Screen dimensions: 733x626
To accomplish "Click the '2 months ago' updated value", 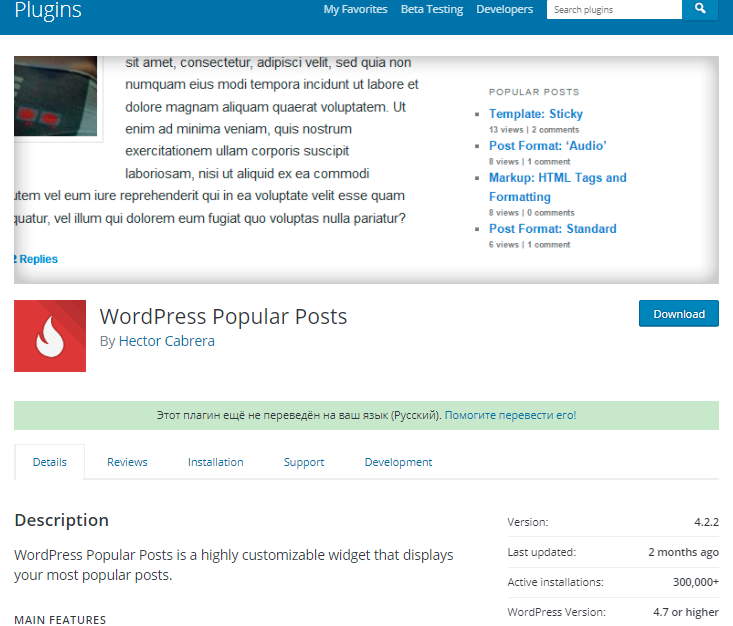I will click(x=683, y=552).
